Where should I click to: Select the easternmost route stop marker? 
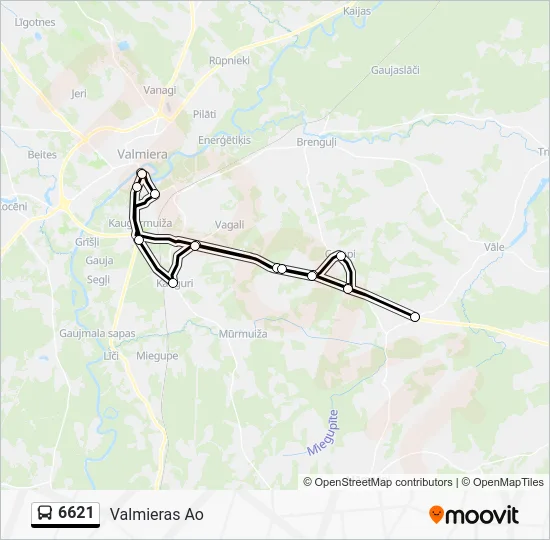click(415, 317)
